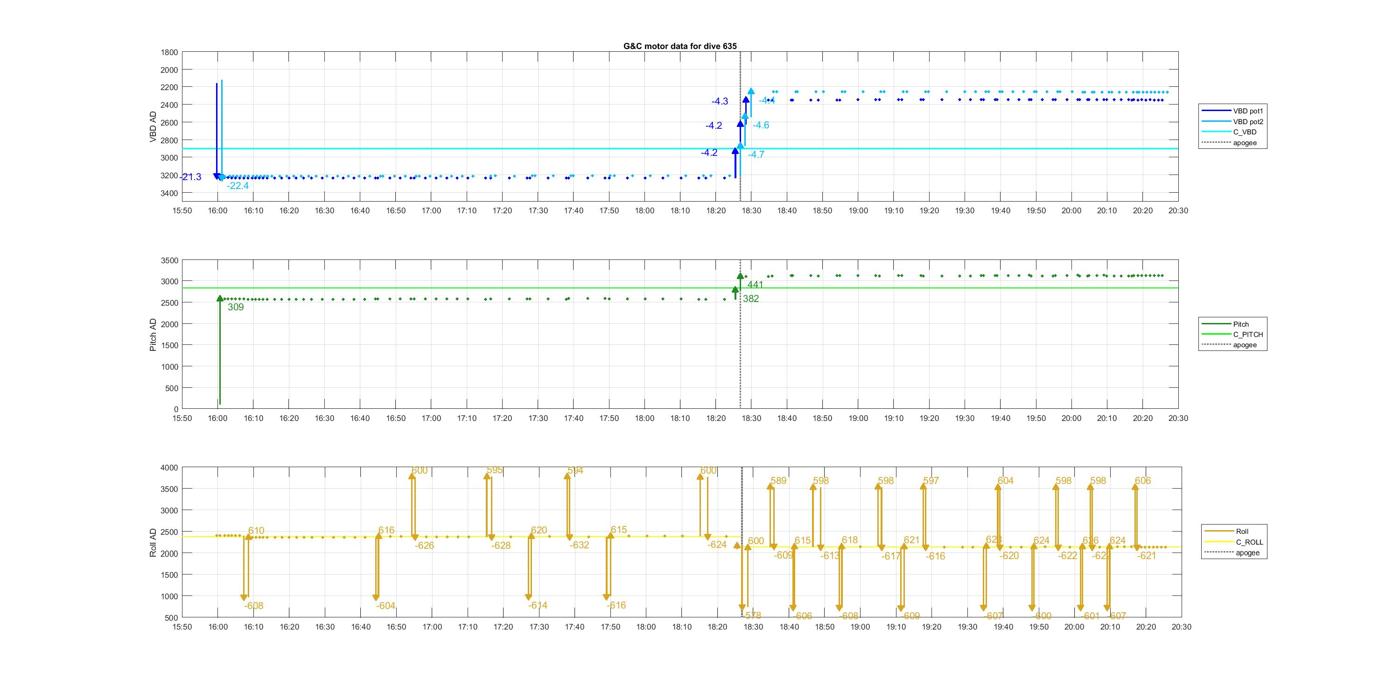Click the '-616' roll annotation near 19:20
Viewport: 1400px width, 693px height.
pyautogui.click(x=936, y=556)
